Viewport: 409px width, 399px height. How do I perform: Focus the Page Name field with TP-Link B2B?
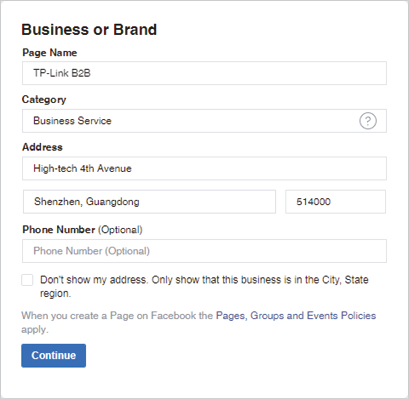coord(204,73)
